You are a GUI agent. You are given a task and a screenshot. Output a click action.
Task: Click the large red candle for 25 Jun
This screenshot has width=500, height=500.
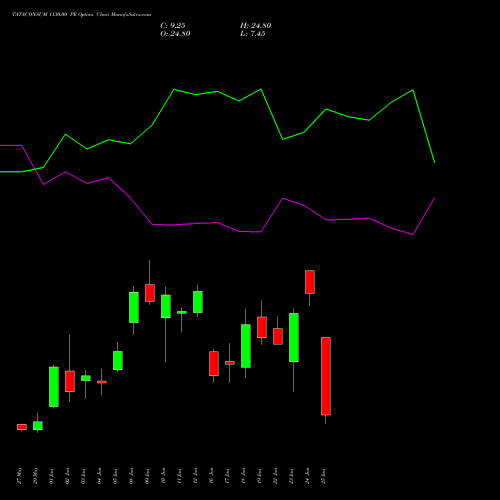pos(326,376)
